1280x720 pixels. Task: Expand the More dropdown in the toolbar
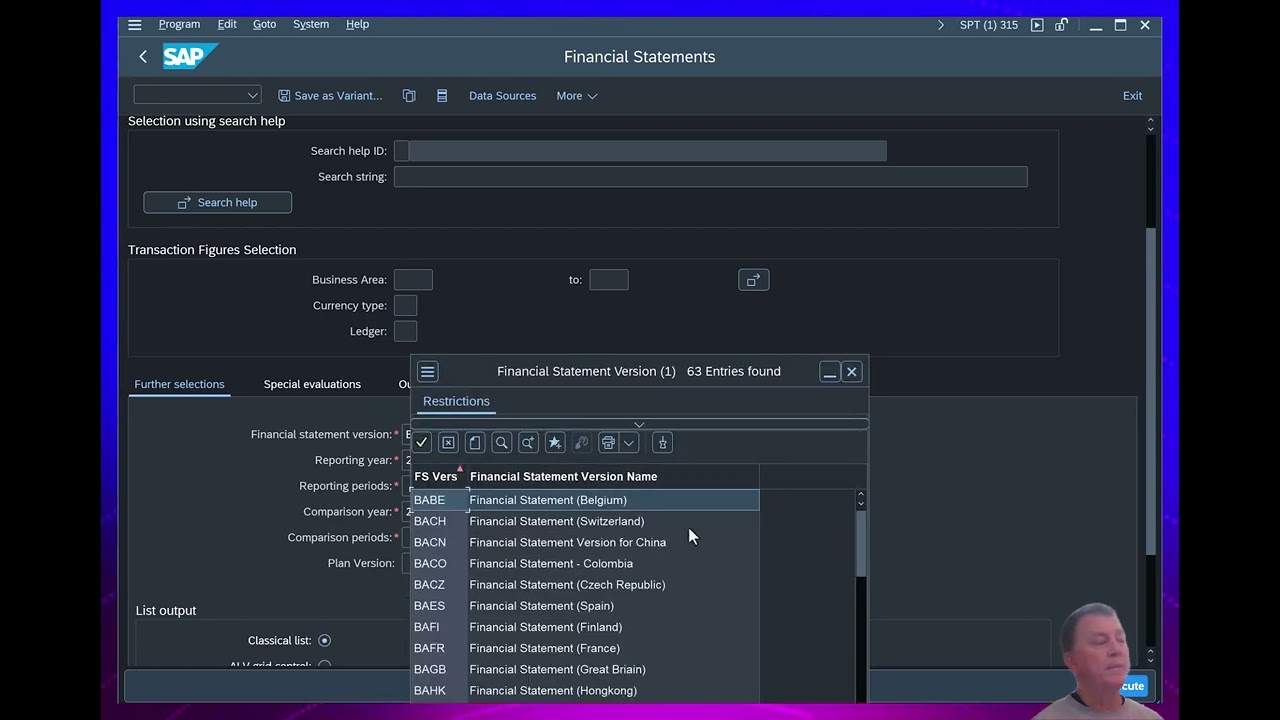point(577,96)
